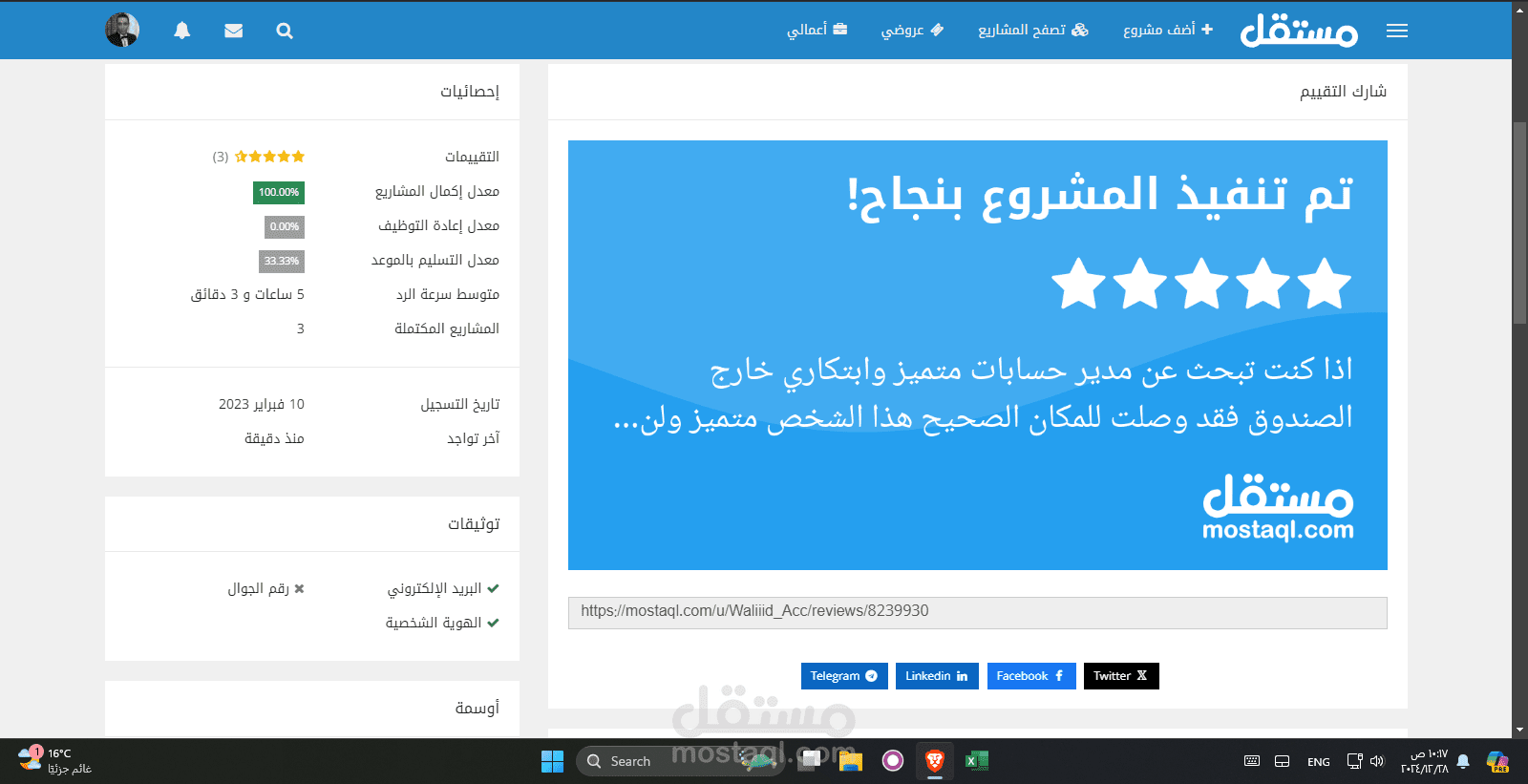Click the معدل إكمال المشاريع label
The image size is (1528, 784).
coord(437,191)
